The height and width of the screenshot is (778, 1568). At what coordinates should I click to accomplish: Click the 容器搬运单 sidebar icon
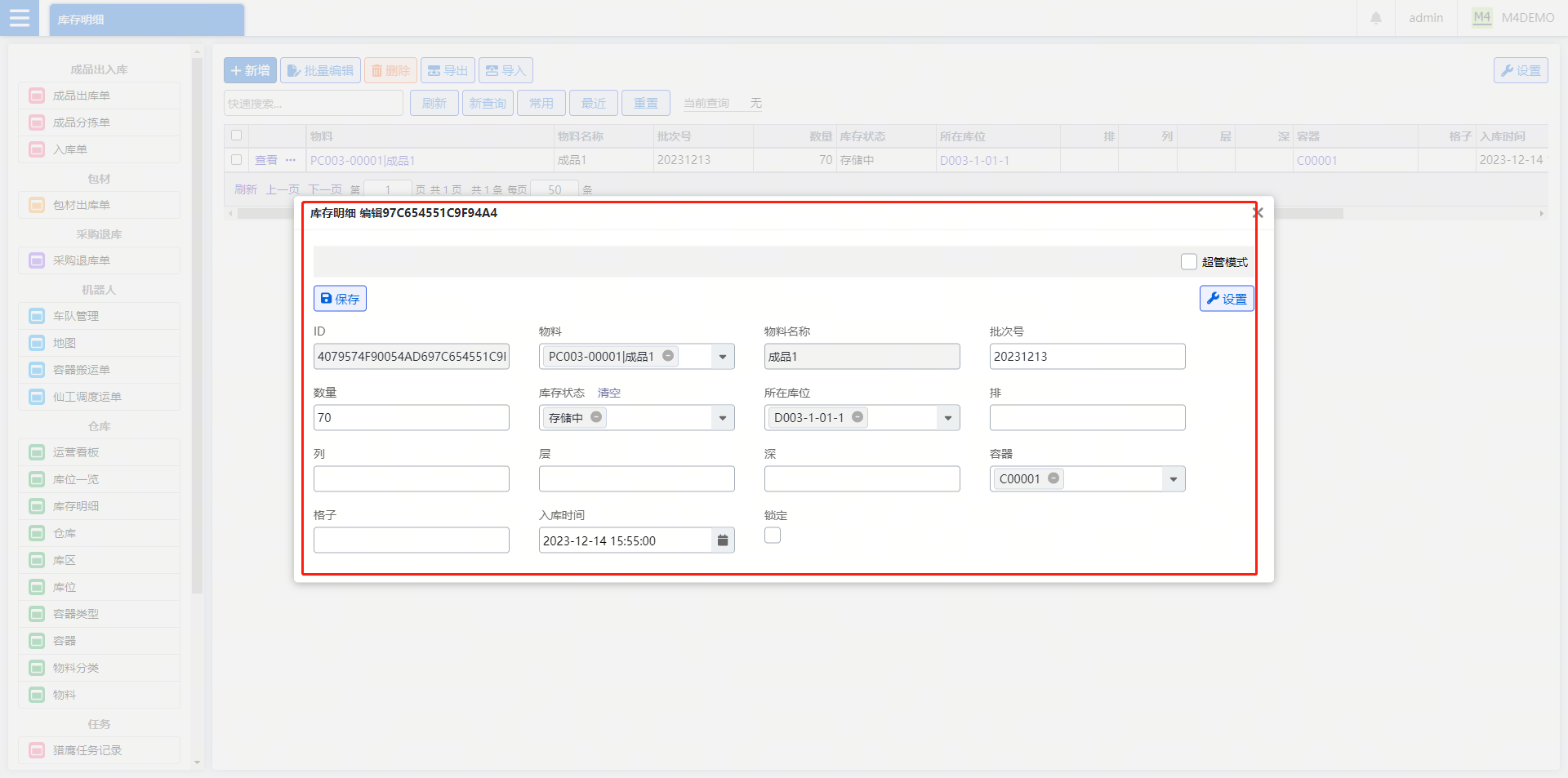[37, 370]
